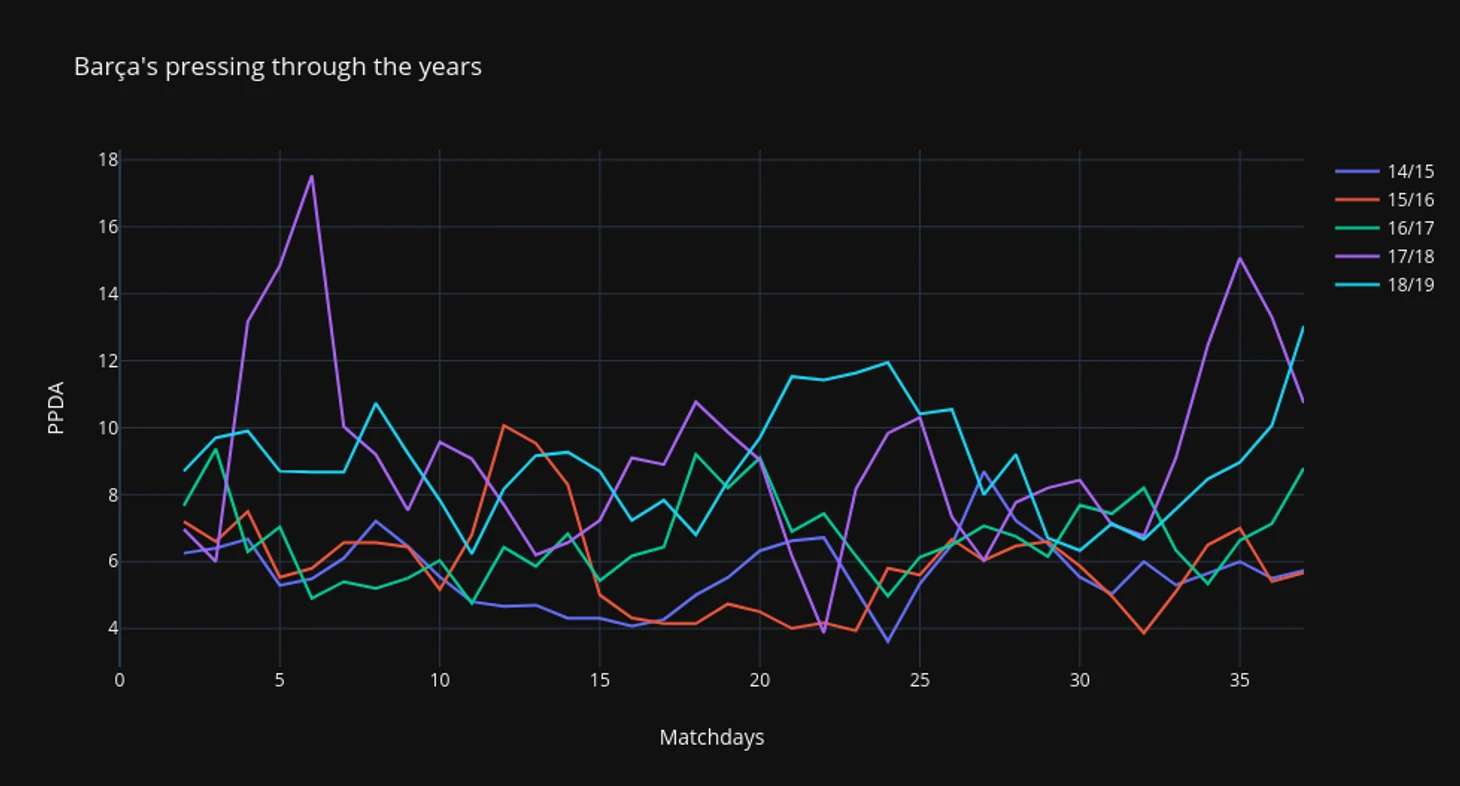Click the 14/15 blue low point at matchday 24

888,641
